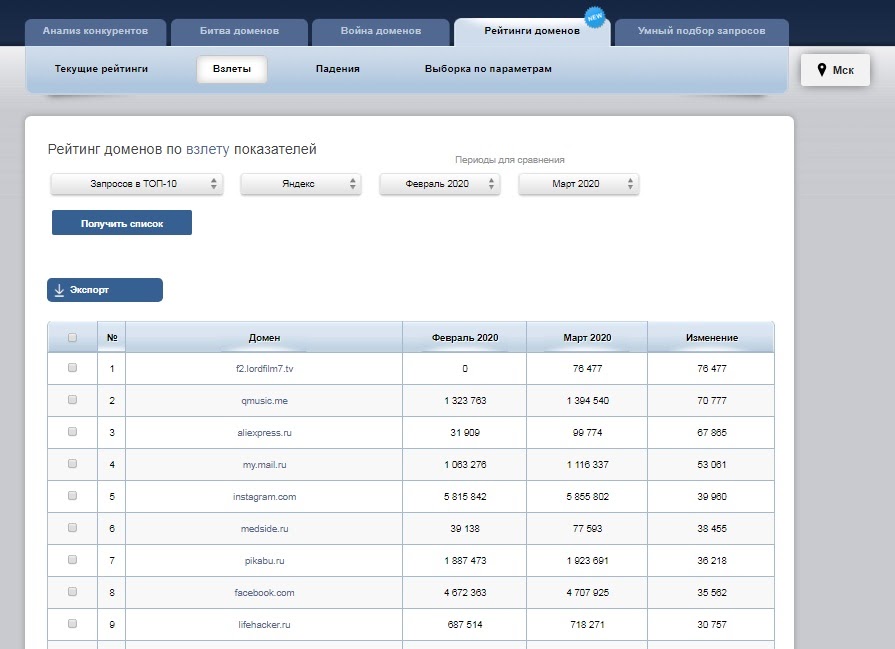895x649 pixels.
Task: Select the lifehacker.ru row checkbox
Action: pos(72,623)
